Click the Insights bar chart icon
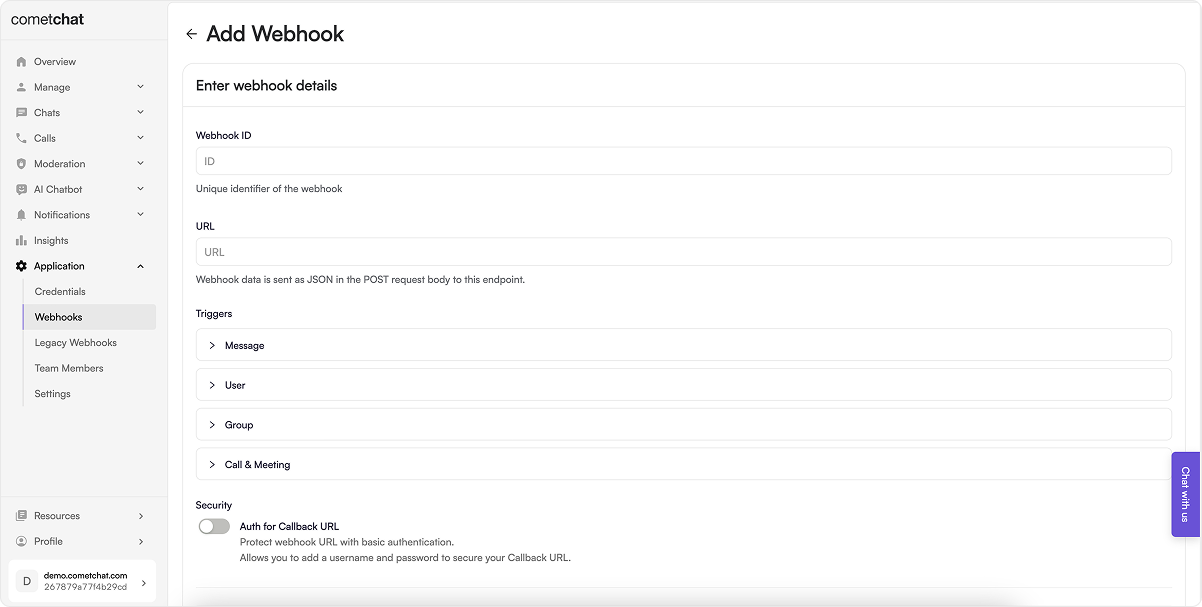1202x607 pixels. tap(21, 241)
